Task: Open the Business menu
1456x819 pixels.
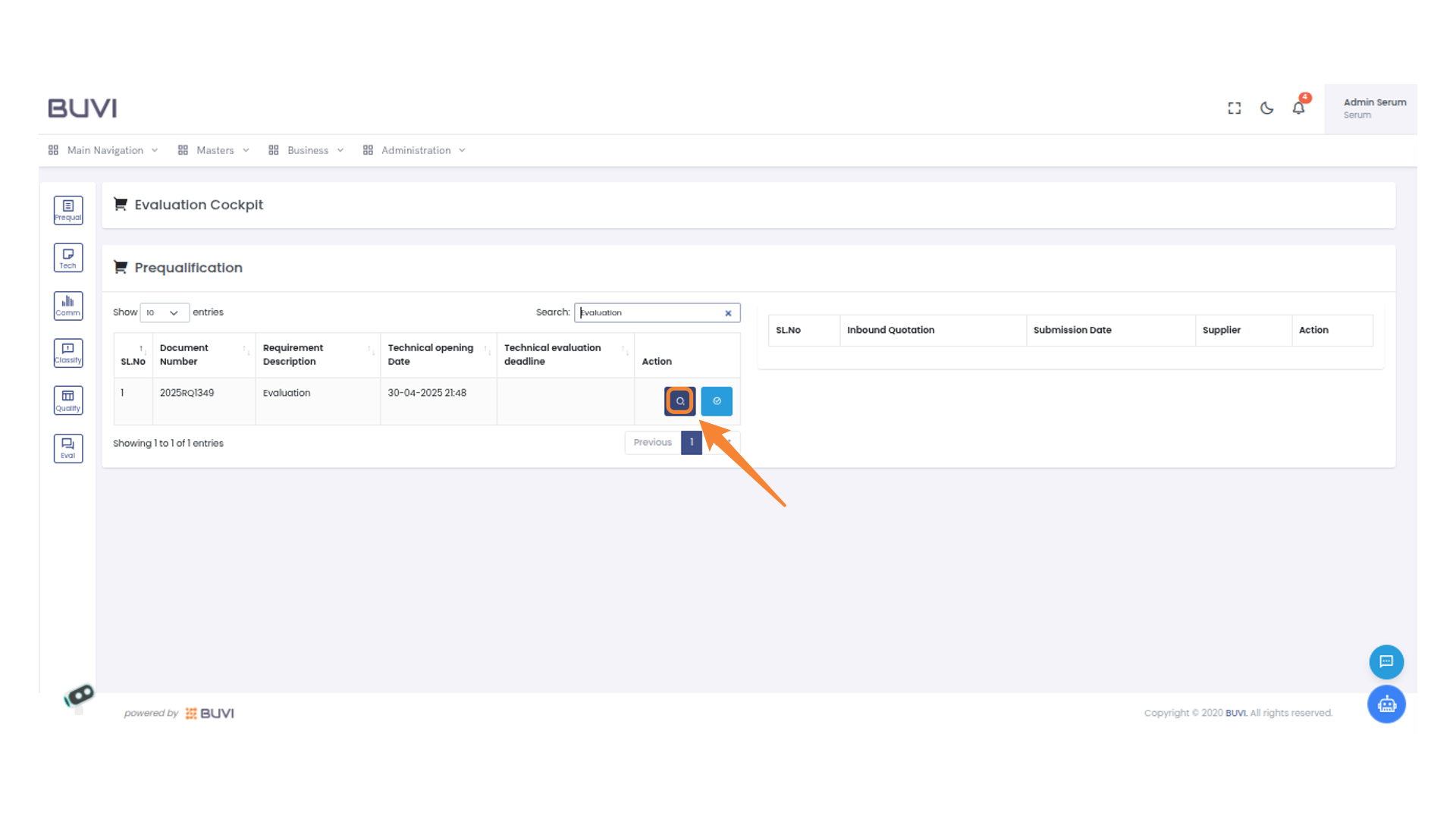Action: (306, 150)
